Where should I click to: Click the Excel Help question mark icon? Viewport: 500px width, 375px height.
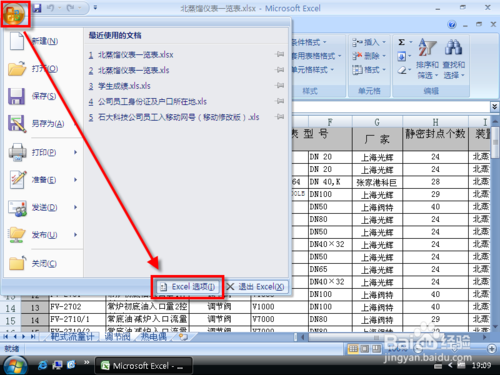tap(452, 24)
